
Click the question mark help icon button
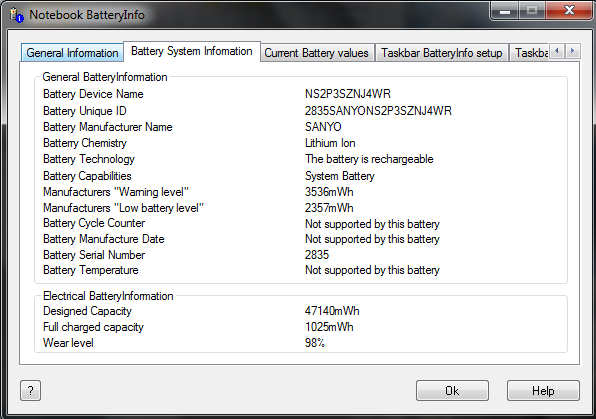30,390
